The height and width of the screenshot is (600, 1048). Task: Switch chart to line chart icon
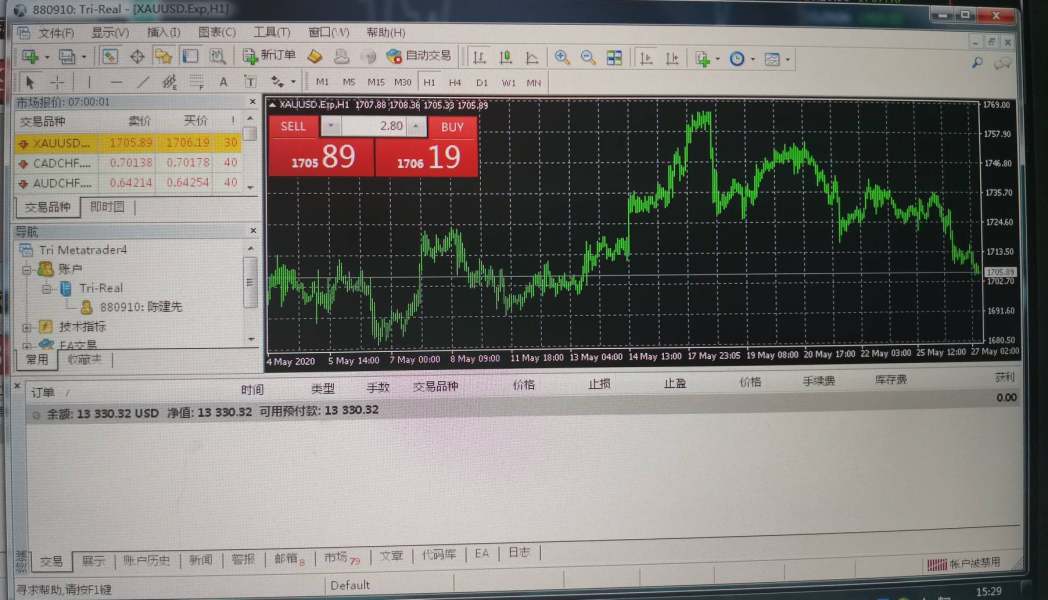(x=532, y=58)
